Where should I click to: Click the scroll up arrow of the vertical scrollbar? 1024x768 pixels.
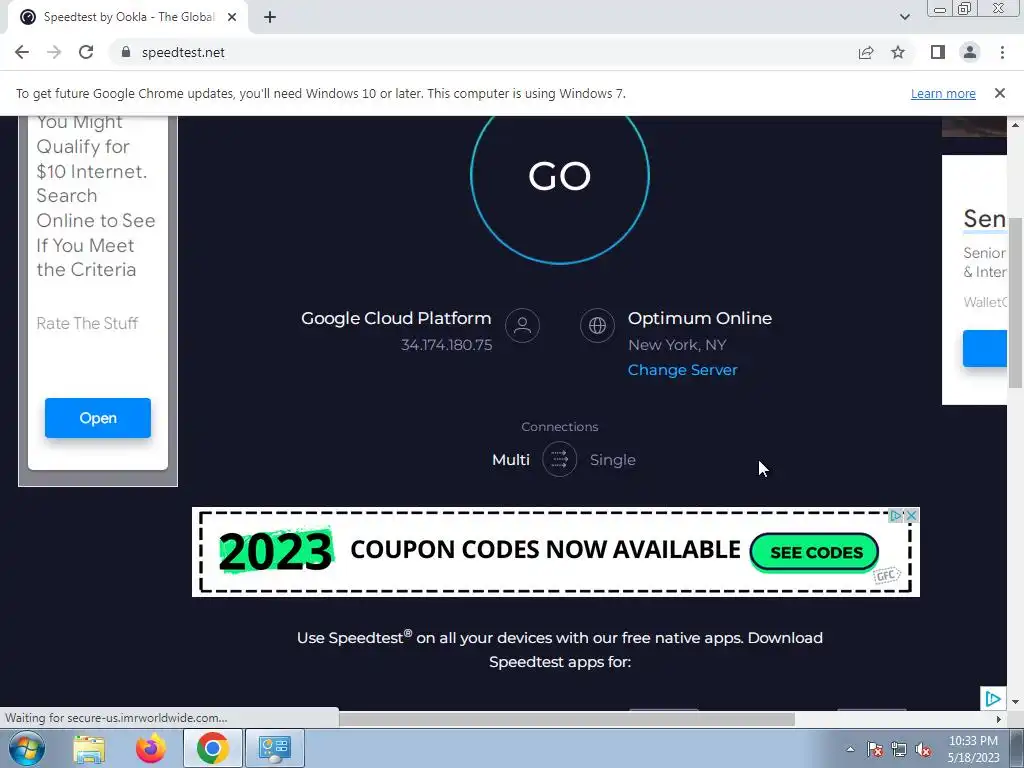click(x=1015, y=124)
